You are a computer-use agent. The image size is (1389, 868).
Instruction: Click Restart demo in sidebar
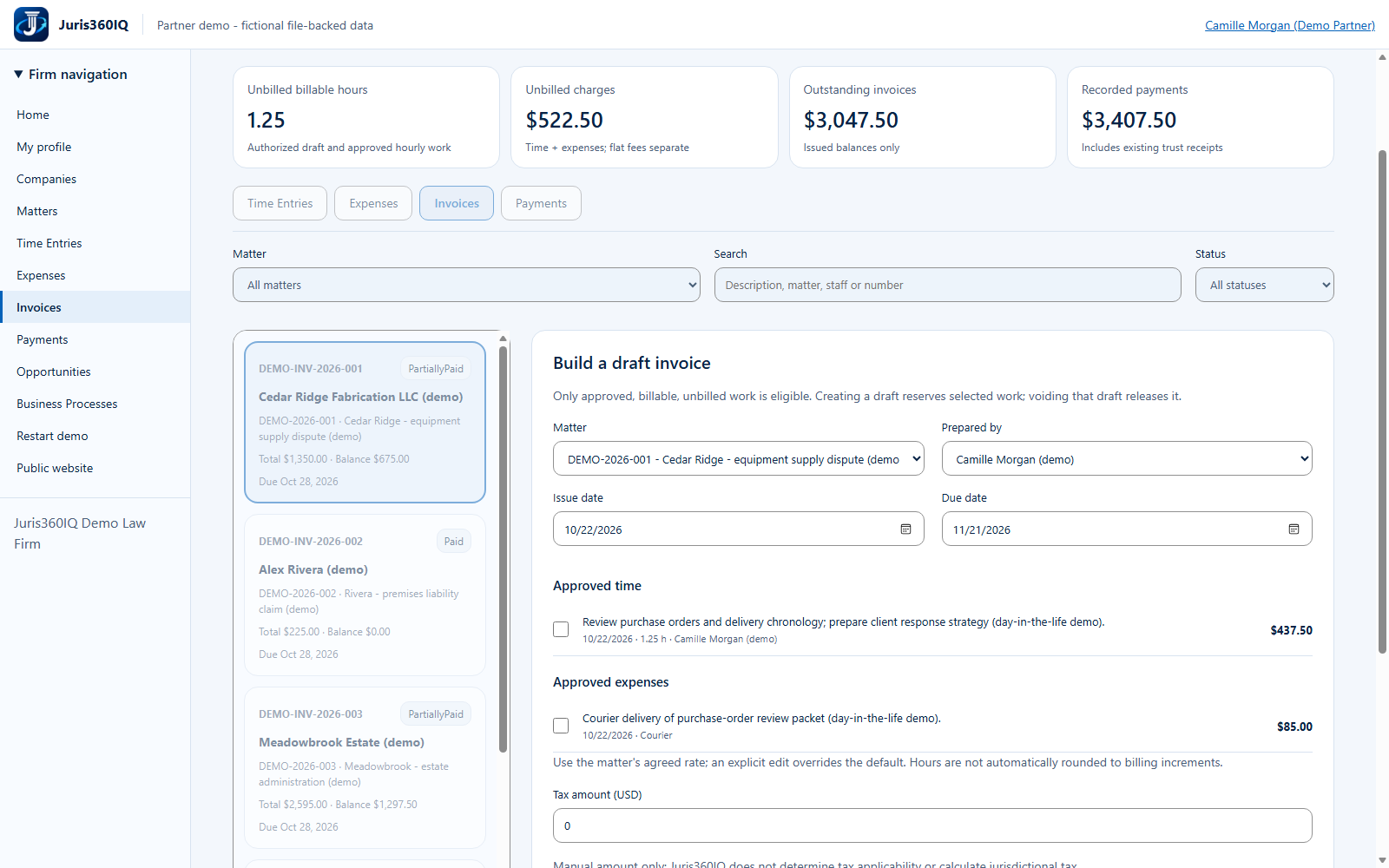[95, 436]
